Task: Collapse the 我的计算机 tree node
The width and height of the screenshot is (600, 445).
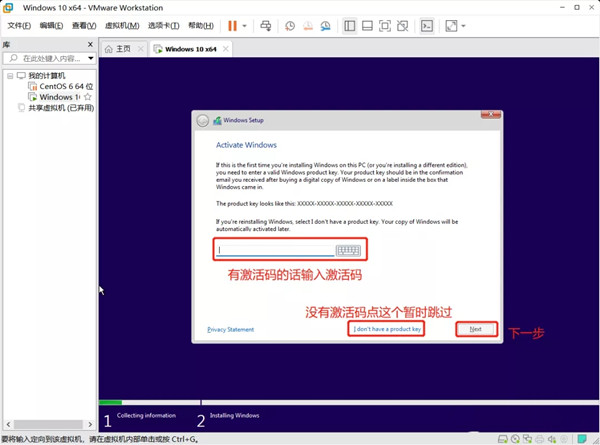Action: click(x=10, y=76)
